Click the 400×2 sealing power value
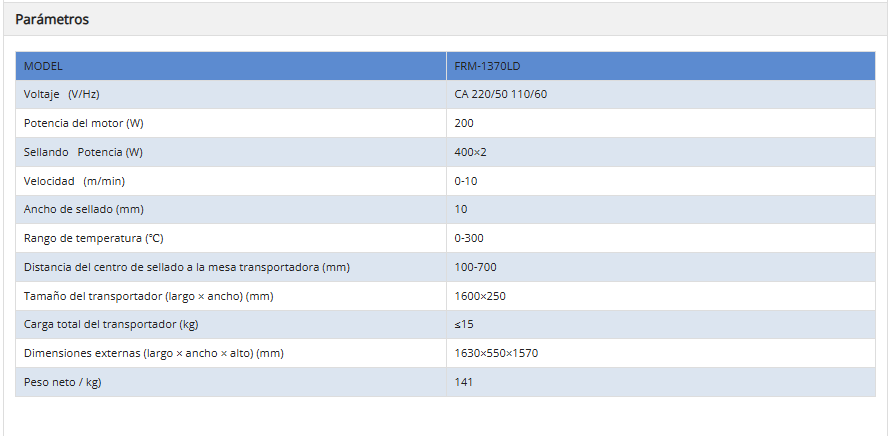This screenshot has height=436, width=889. [470, 152]
